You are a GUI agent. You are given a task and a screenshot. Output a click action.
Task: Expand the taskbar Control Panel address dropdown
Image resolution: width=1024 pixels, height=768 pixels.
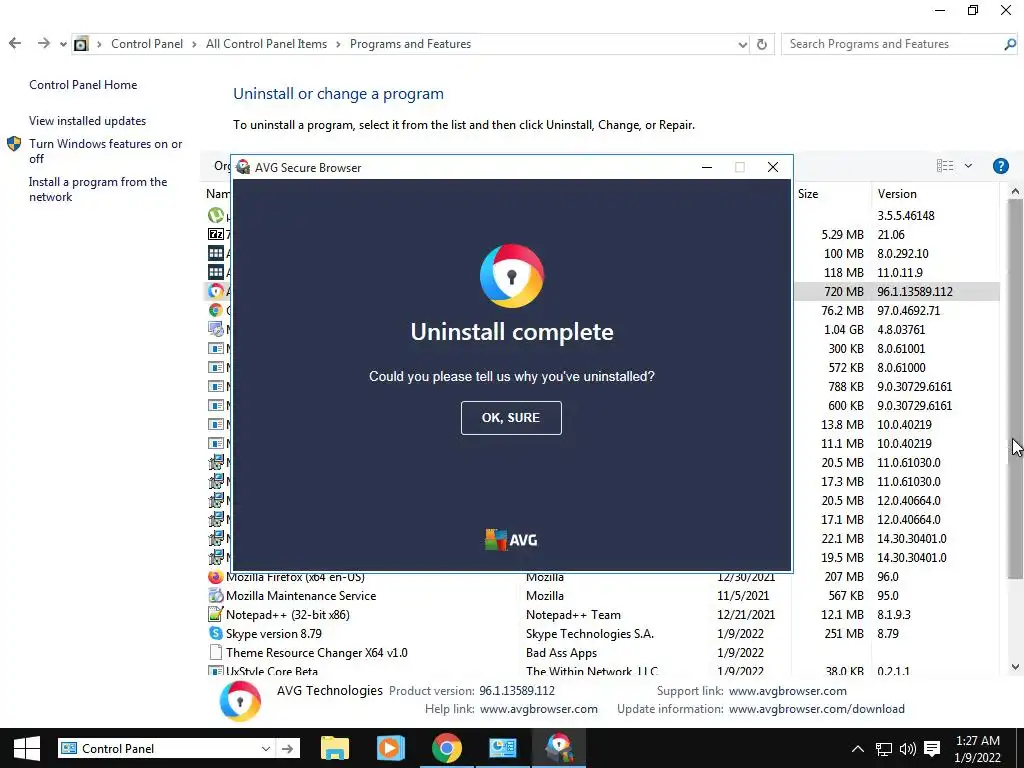[x=265, y=749]
